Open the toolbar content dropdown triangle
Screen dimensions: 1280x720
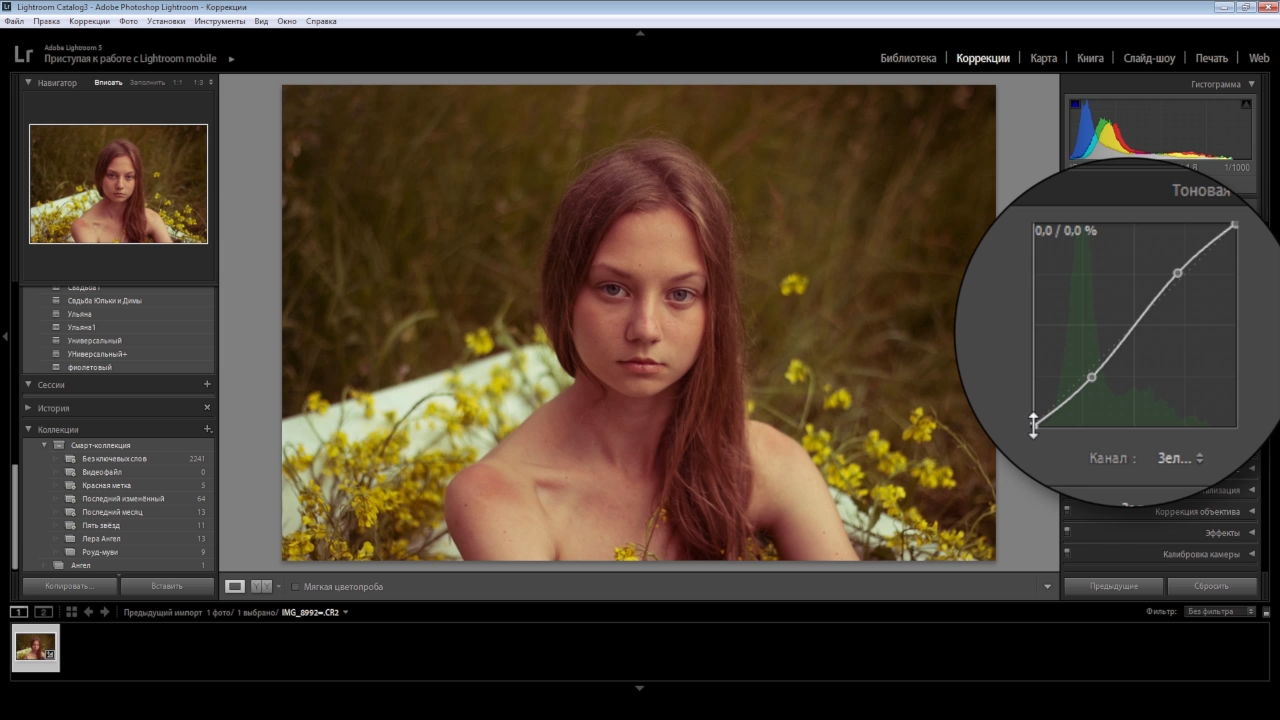pos(1048,587)
